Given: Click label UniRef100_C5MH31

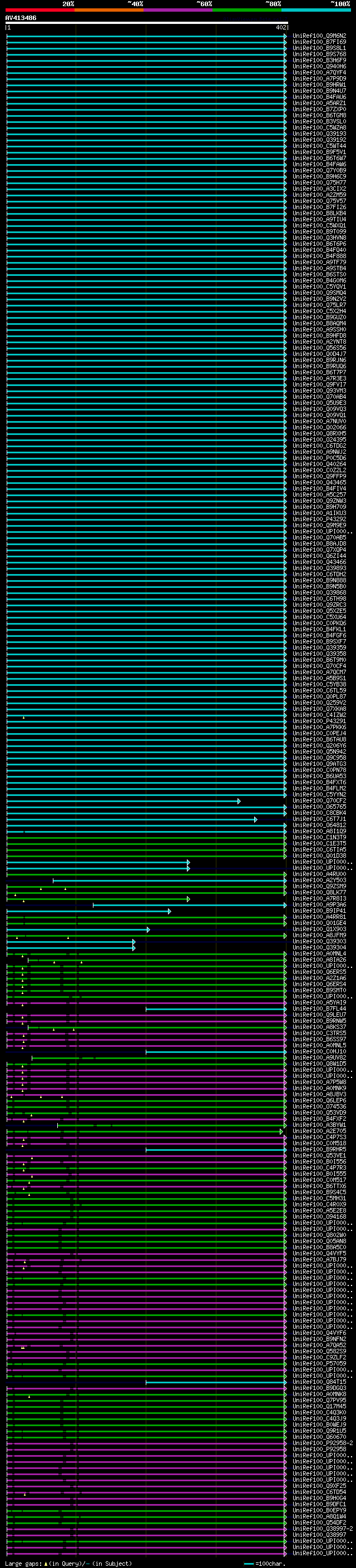Looking at the screenshot, I should click(319, 1199).
